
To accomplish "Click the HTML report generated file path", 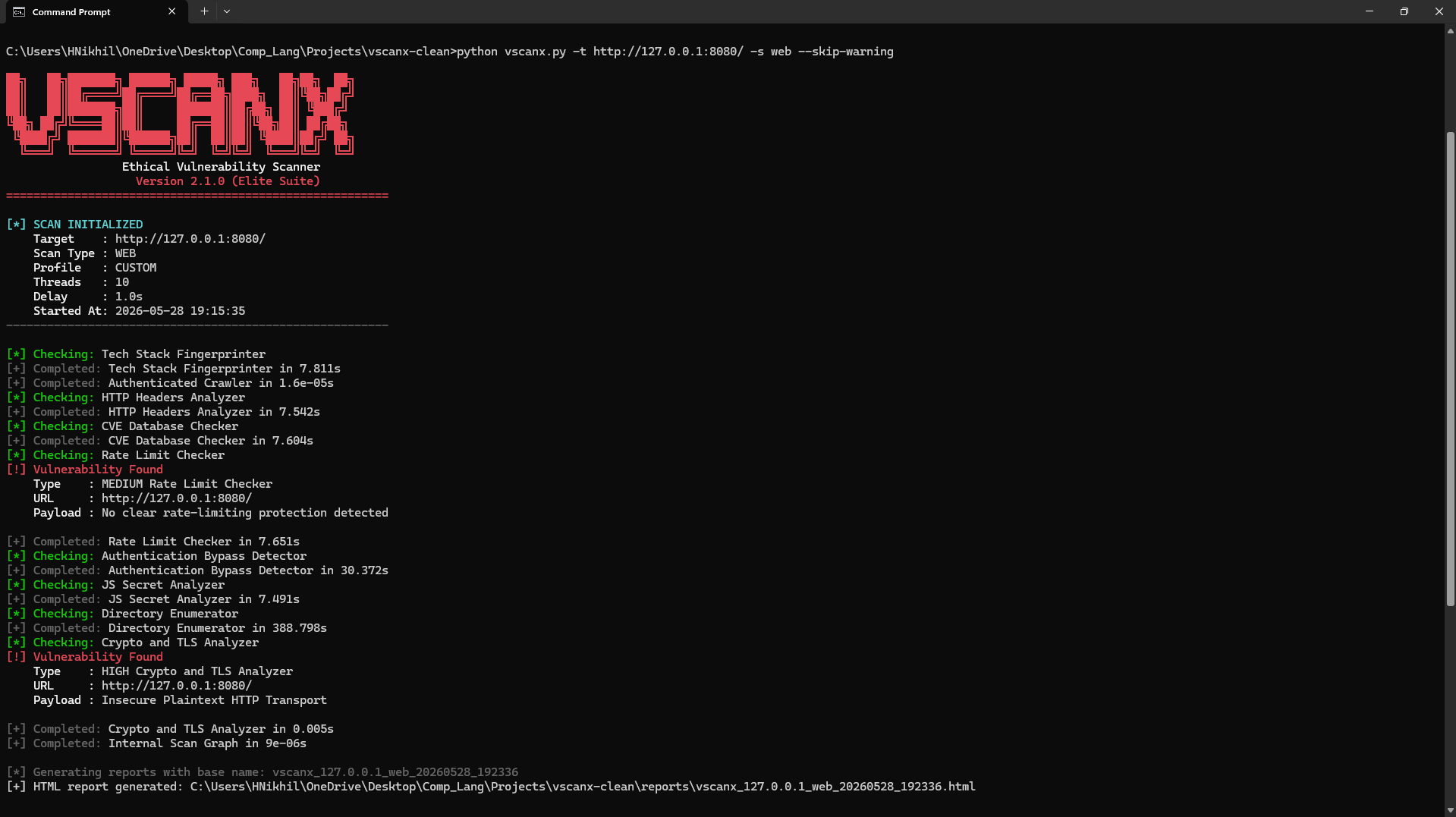I will click(x=583, y=787).
